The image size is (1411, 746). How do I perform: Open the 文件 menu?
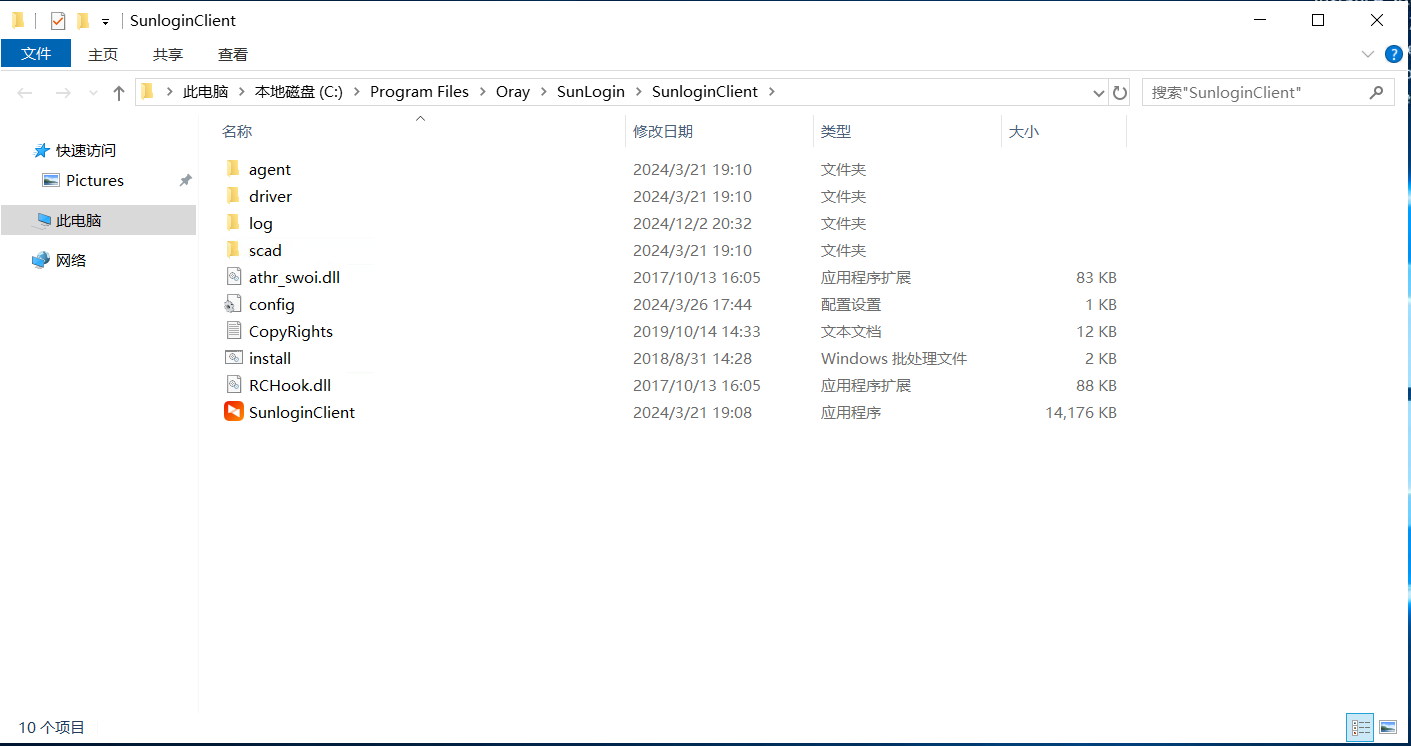coord(36,54)
